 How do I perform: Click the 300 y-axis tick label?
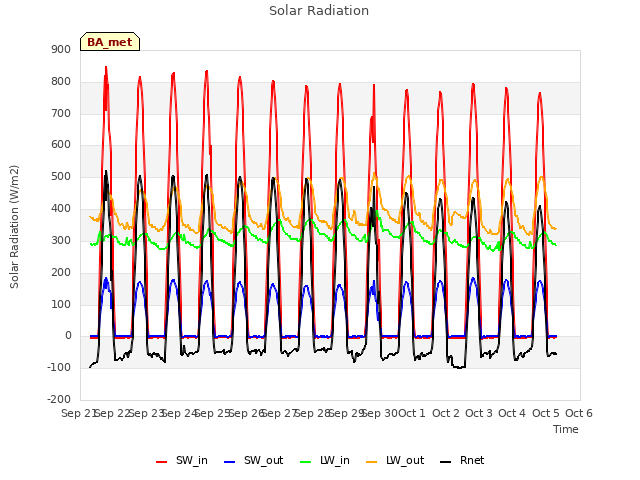pyautogui.click(x=61, y=240)
